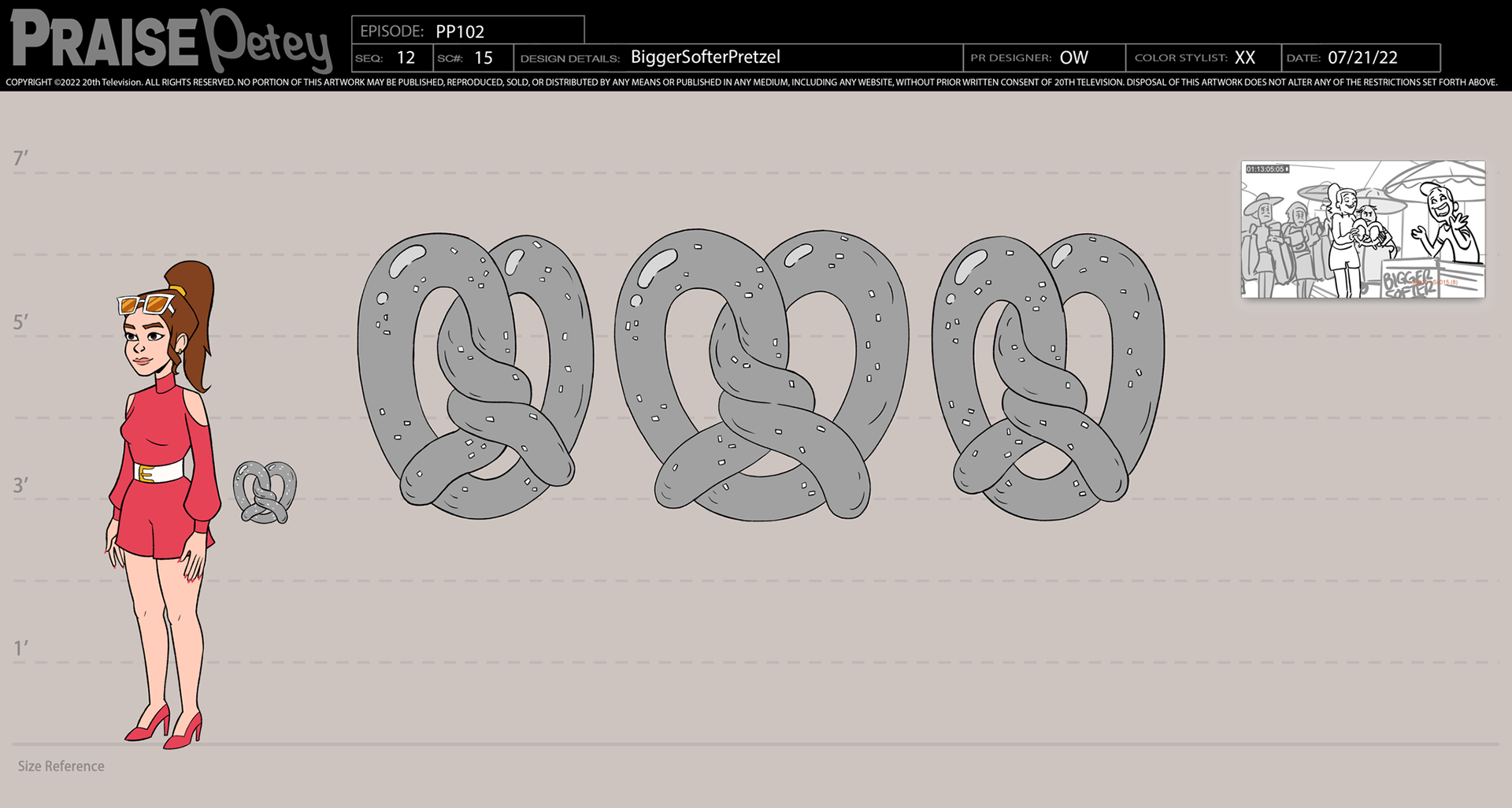Click the 1' height marker label
The height and width of the screenshot is (808, 1512).
(20, 648)
